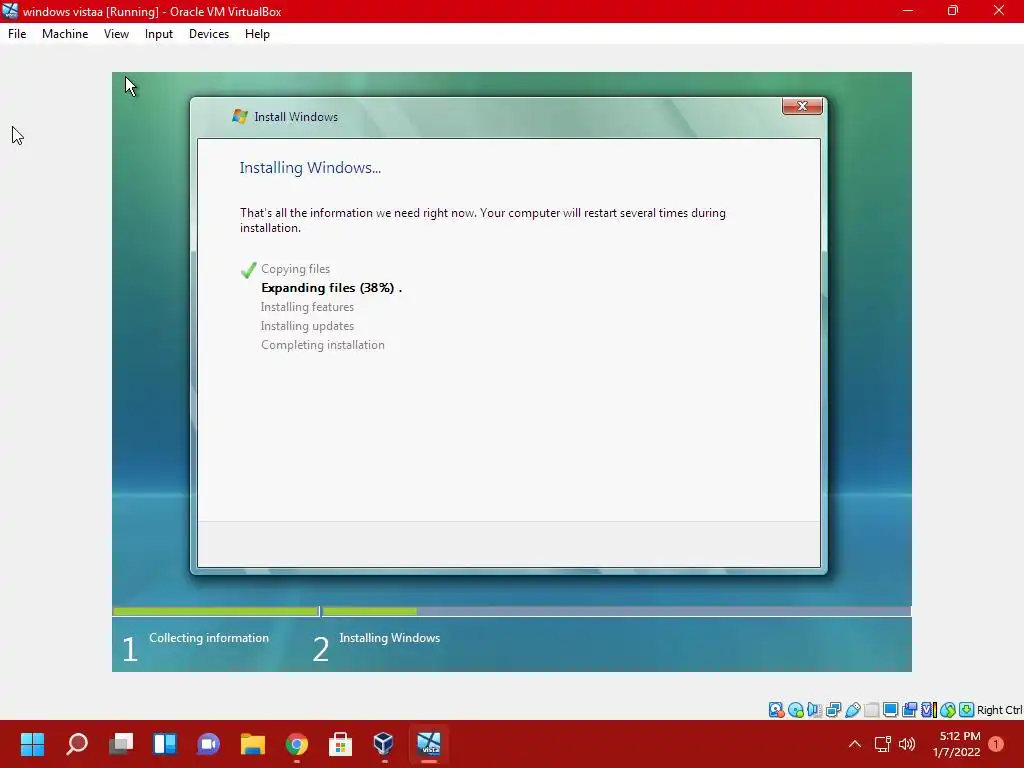This screenshot has width=1024, height=768.
Task: Switch to VirtualBox Manager taskbar icon
Action: pos(384,744)
